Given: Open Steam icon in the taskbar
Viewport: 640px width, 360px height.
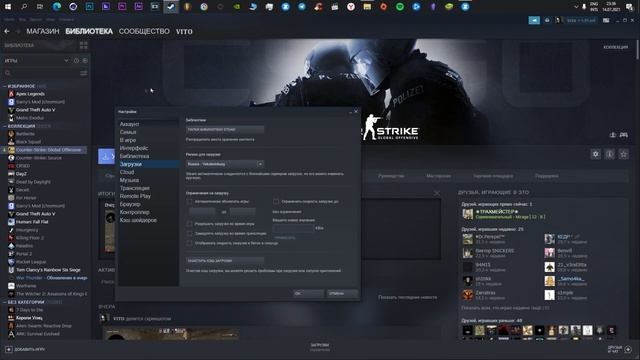Looking at the screenshot, I should point(171,7).
